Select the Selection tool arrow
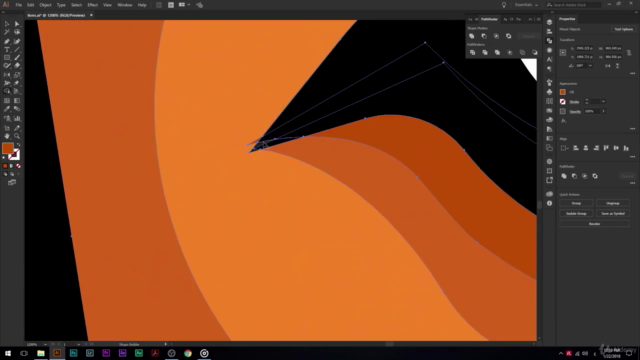Viewport: 640px width, 360px height. tap(7, 24)
